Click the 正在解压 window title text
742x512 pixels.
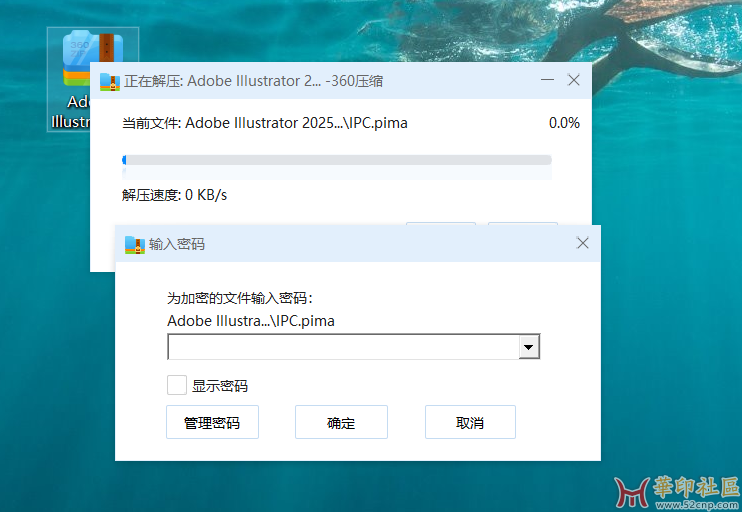pyautogui.click(x=254, y=81)
